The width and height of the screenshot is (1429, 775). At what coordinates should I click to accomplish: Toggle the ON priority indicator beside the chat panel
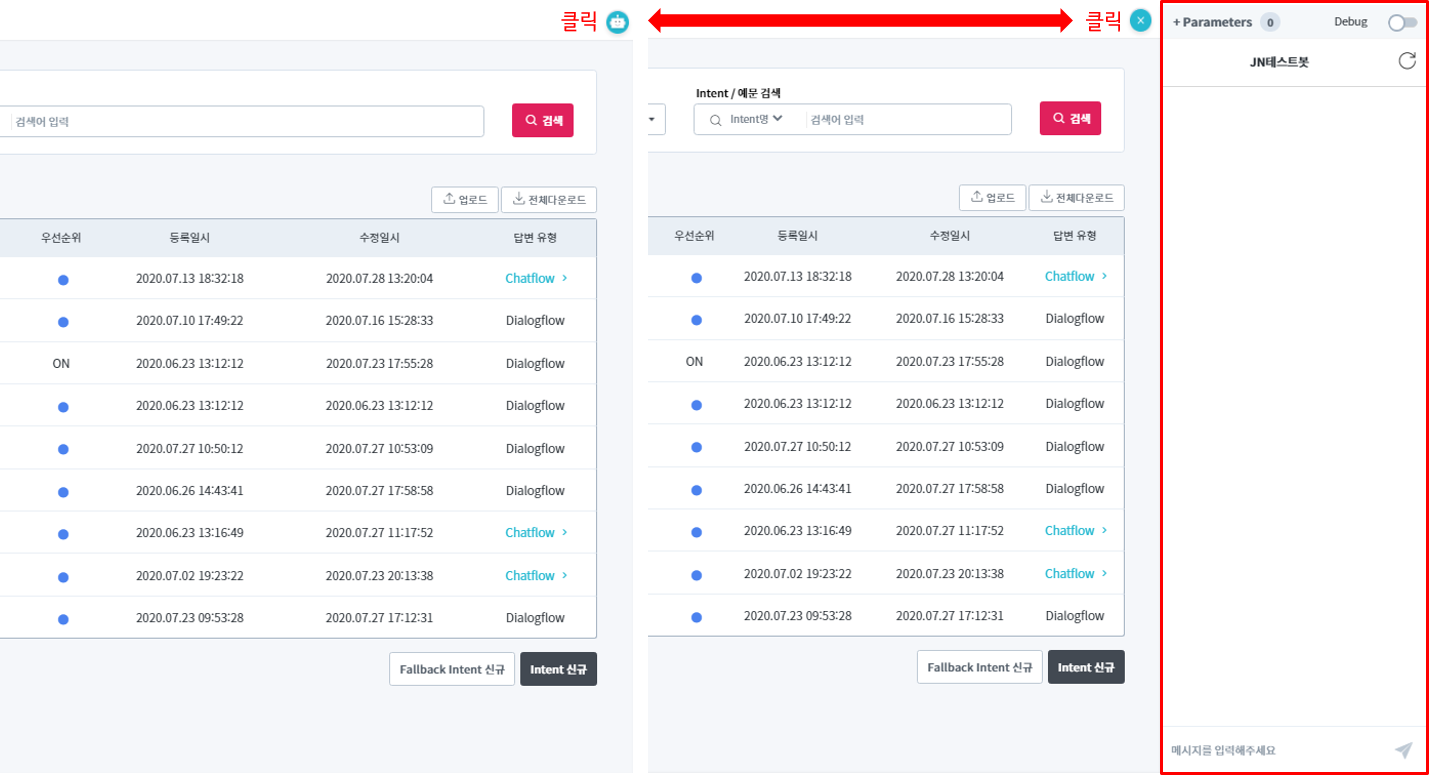coord(694,361)
